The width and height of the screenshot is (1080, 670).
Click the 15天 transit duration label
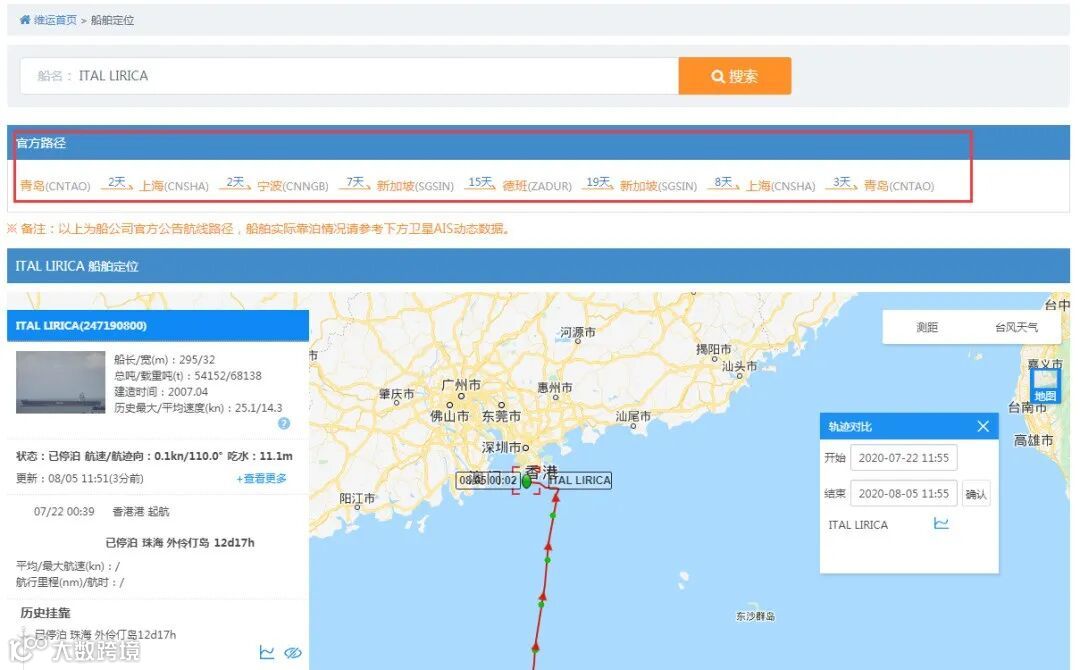pos(479,182)
